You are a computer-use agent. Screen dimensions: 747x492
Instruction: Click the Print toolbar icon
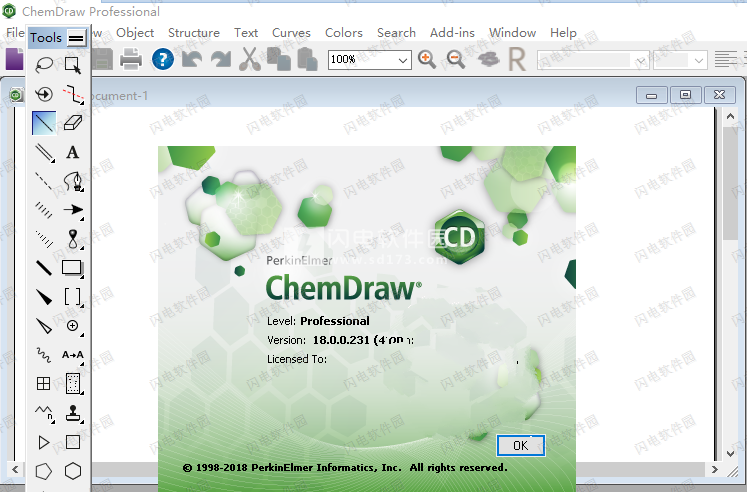[131, 60]
